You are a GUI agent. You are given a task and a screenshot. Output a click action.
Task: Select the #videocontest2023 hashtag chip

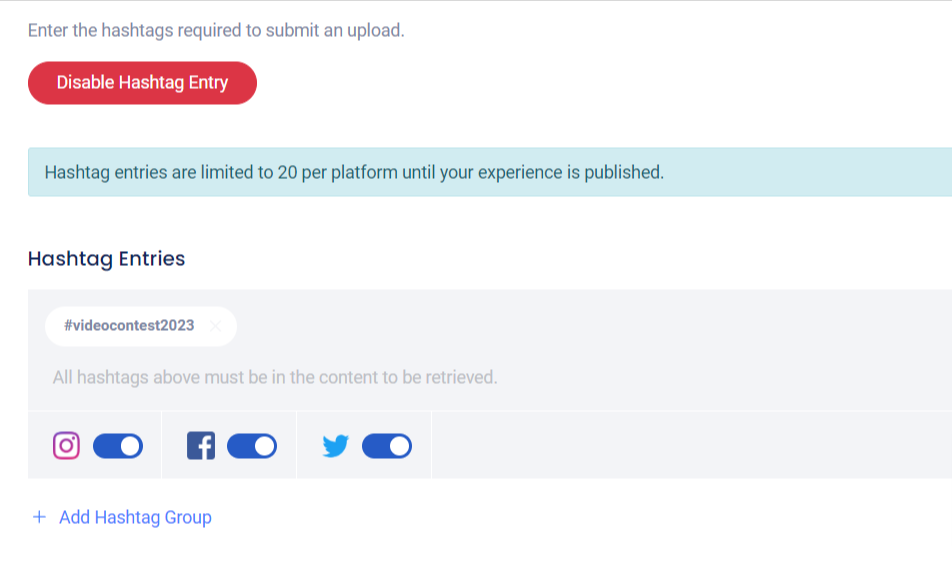pos(129,326)
